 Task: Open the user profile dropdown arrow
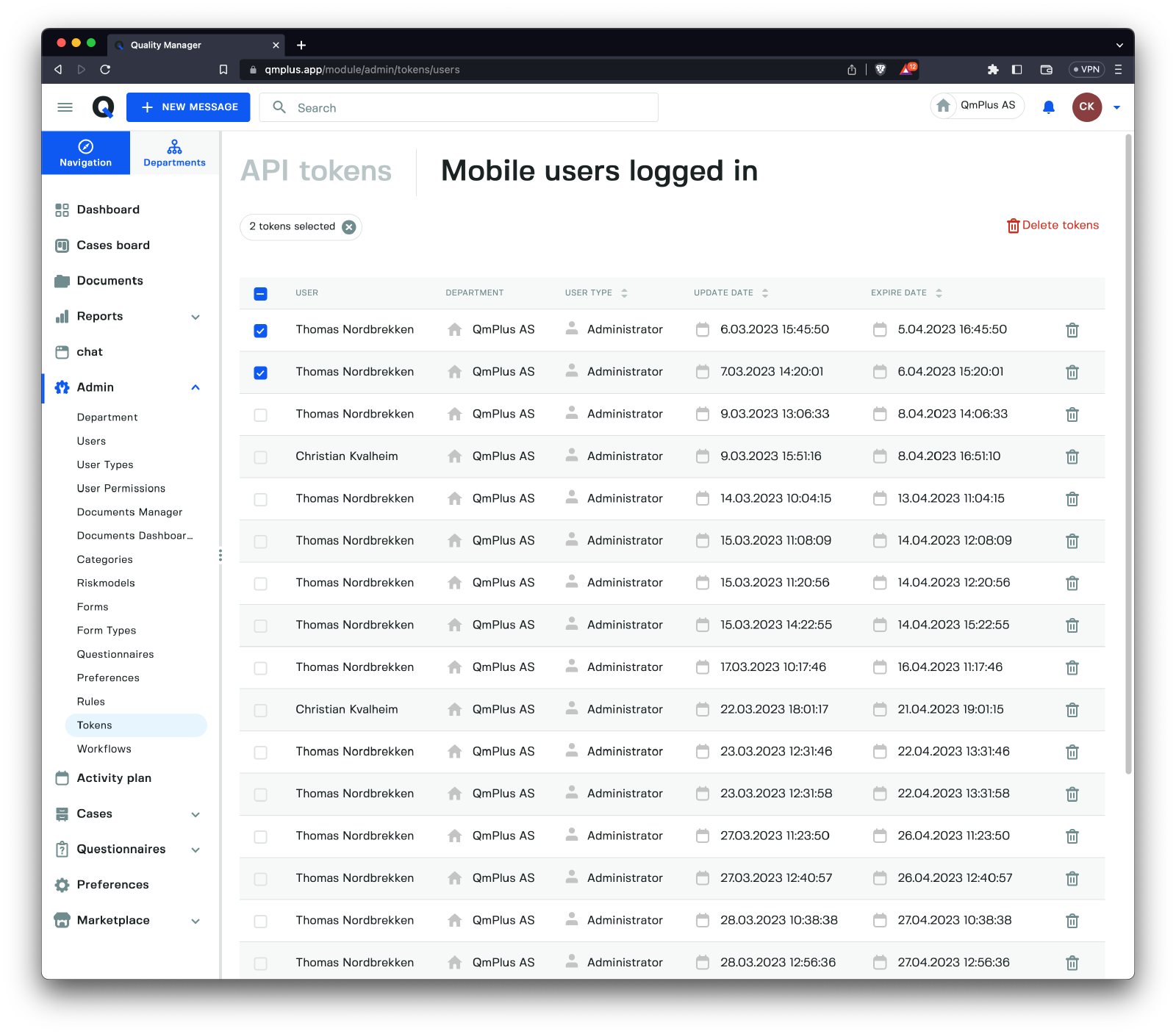pos(1116,107)
